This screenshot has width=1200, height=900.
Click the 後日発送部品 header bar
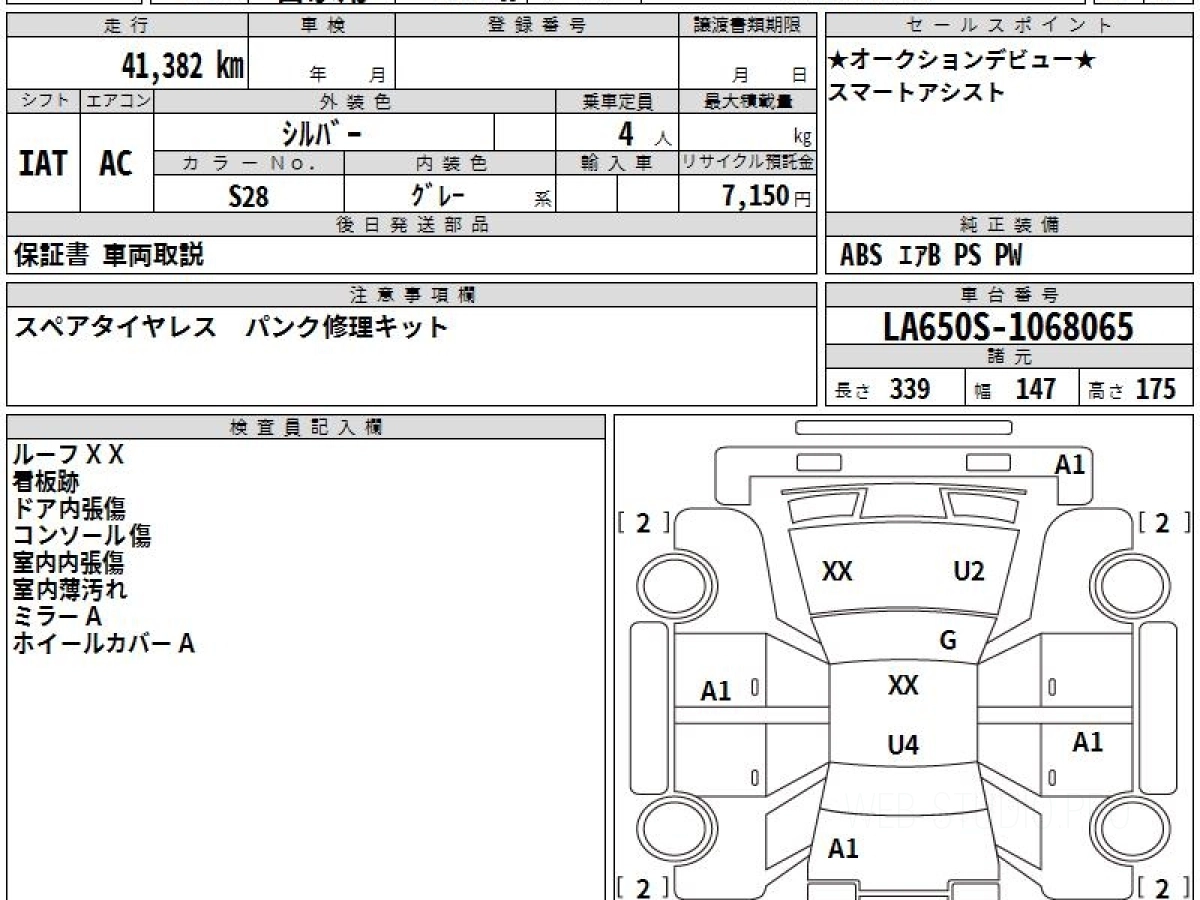pyautogui.click(x=412, y=225)
